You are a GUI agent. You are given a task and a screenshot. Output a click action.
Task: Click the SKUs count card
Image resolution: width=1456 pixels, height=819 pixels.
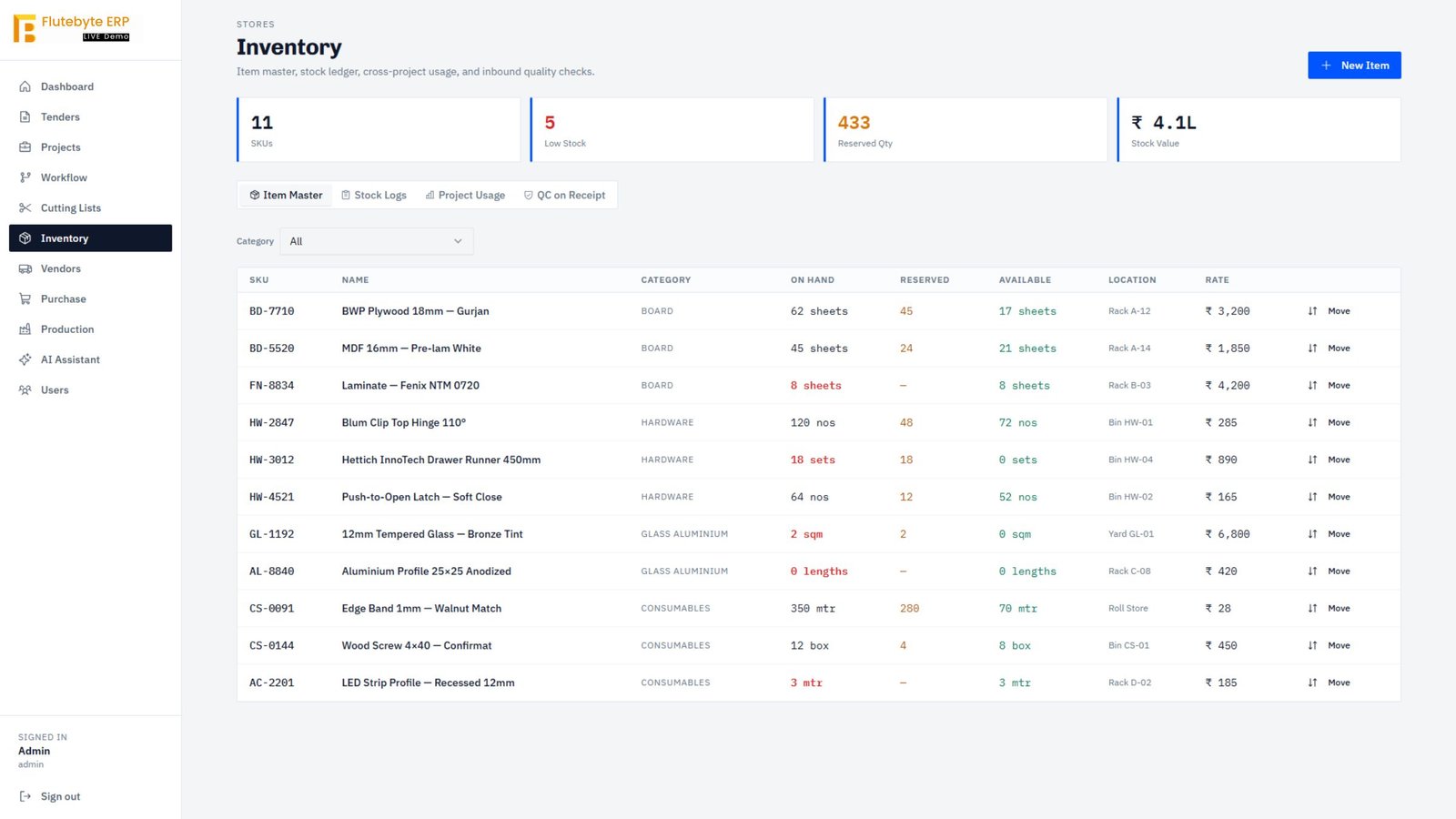coord(379,130)
